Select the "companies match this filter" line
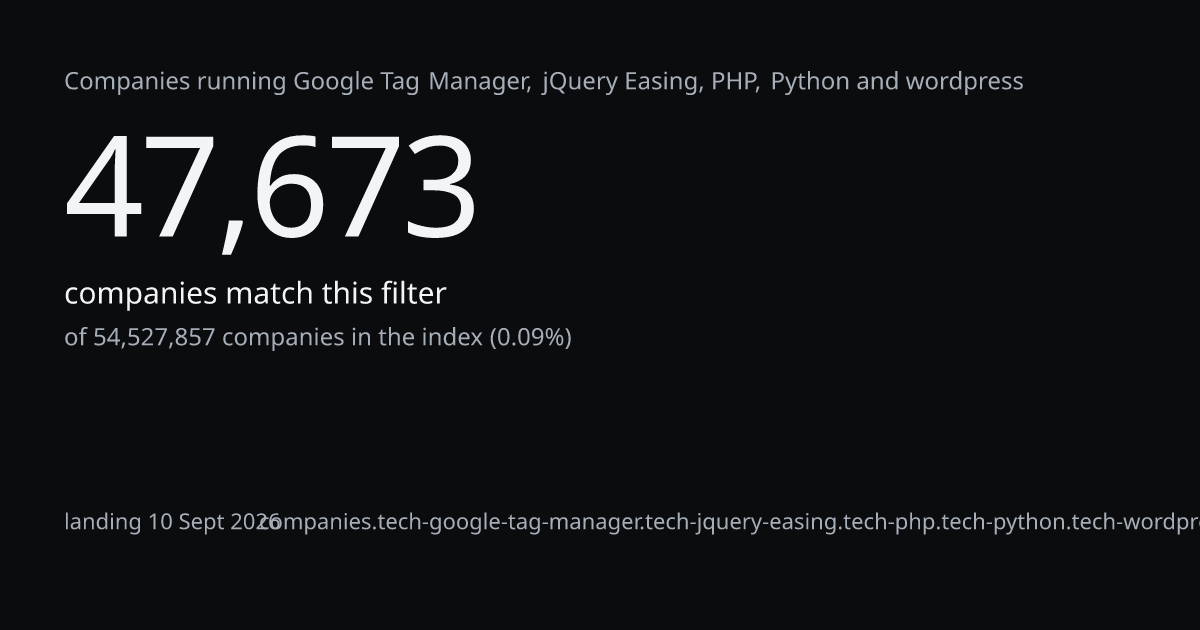This screenshot has width=1200, height=630. point(255,294)
